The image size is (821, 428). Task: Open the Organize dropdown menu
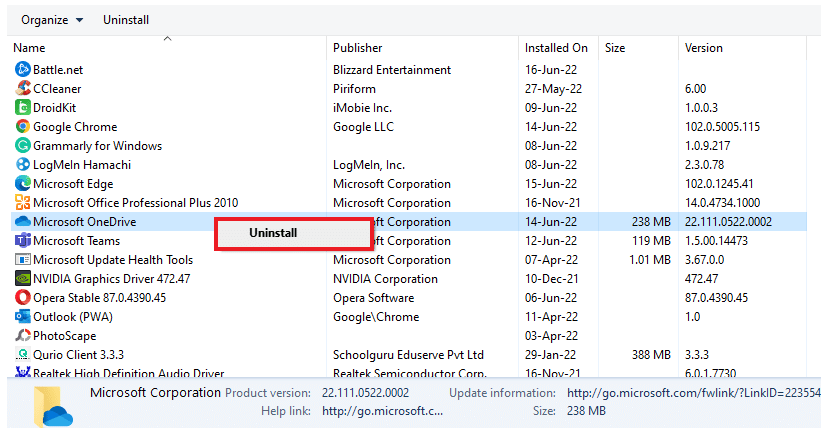(x=52, y=20)
